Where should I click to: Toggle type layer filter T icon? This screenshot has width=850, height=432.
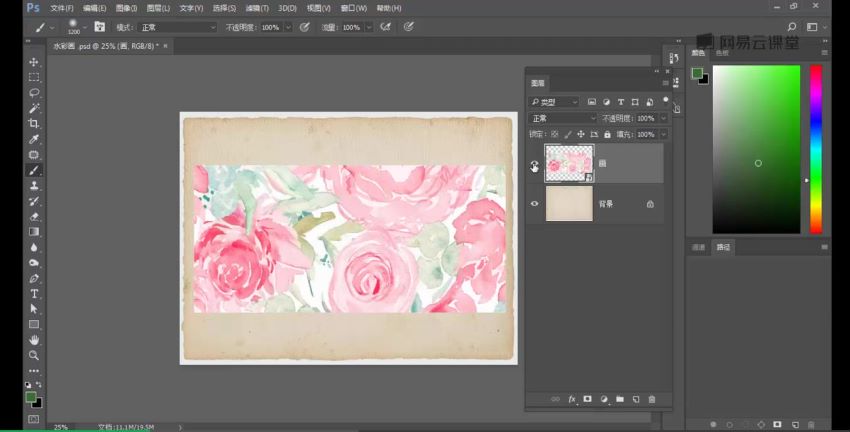621,102
